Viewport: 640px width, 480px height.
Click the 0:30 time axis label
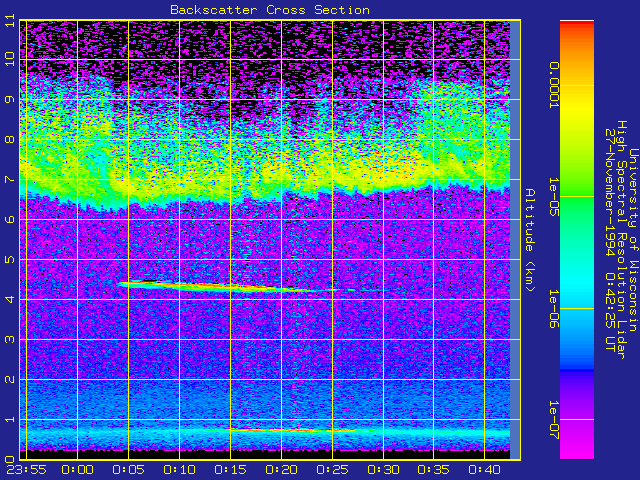pyautogui.click(x=384, y=470)
